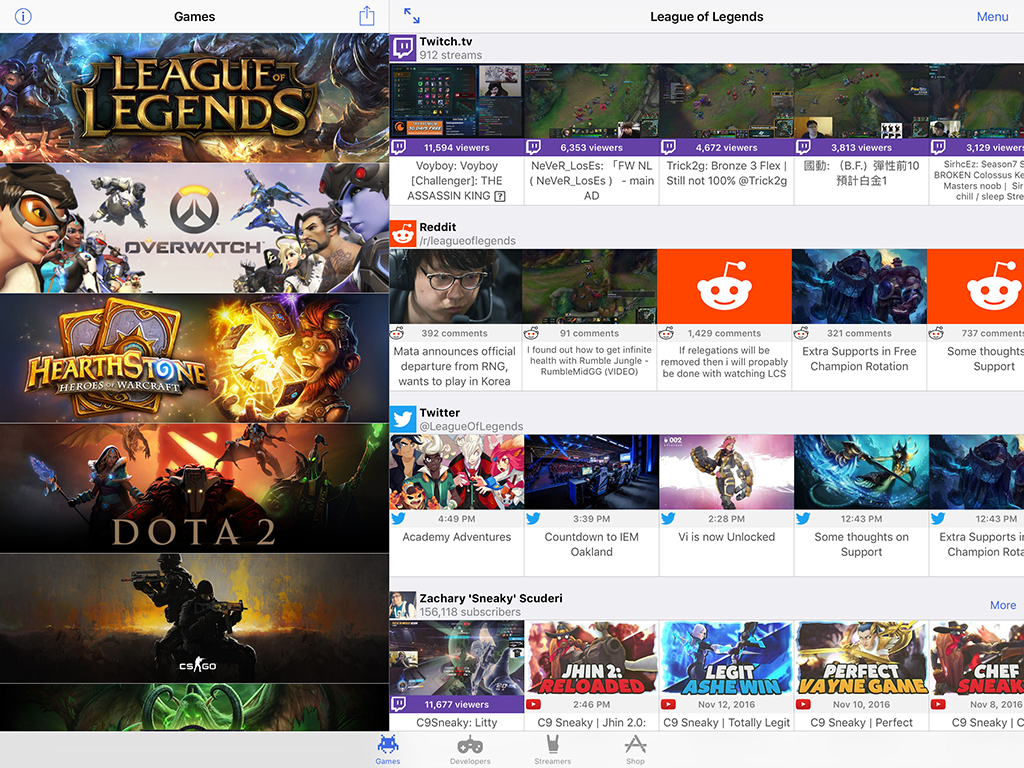
Task: Click Reddit icon beside 1,429 comments
Action: 666,333
